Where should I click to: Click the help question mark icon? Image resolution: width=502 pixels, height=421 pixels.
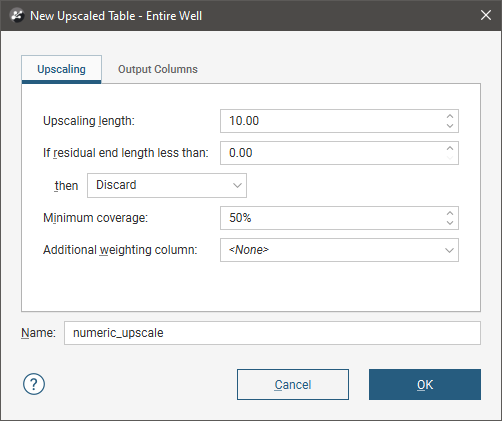coord(34,384)
